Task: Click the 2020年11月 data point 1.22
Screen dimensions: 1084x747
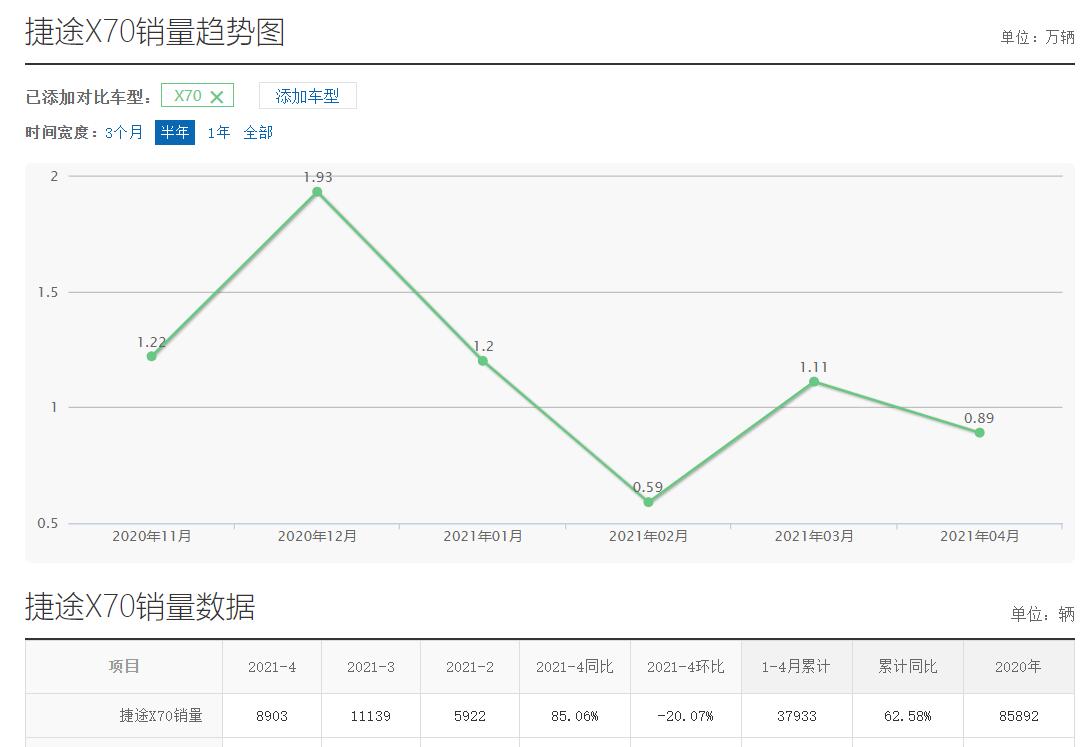Action: [151, 356]
